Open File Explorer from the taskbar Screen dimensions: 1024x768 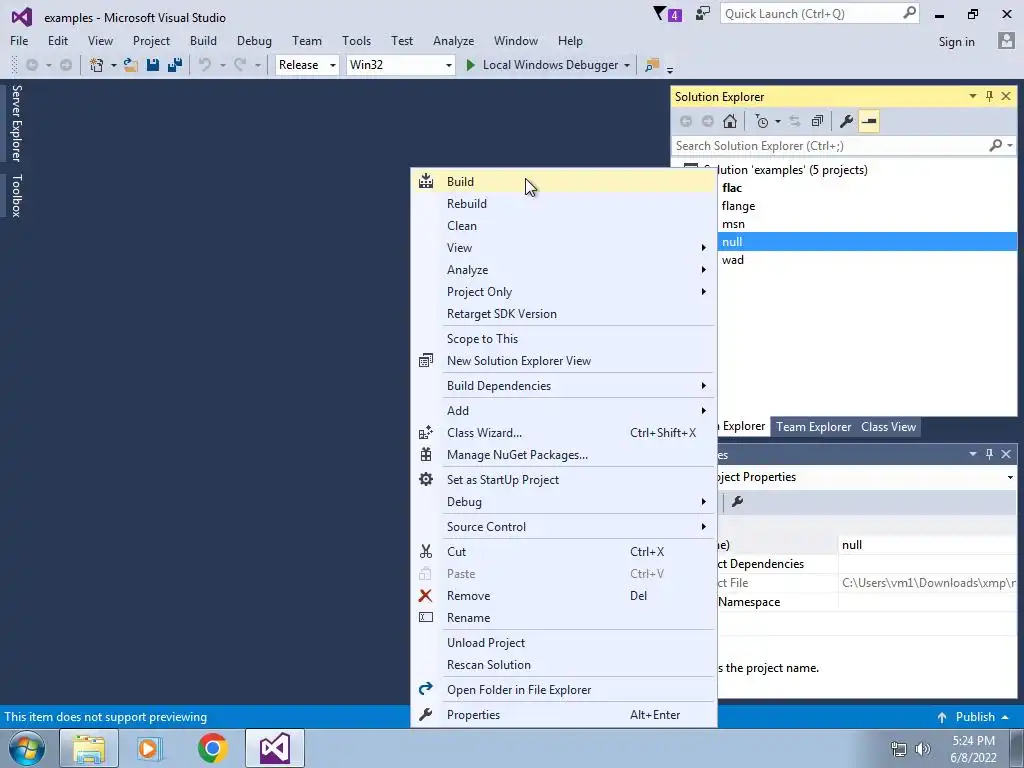coord(89,748)
